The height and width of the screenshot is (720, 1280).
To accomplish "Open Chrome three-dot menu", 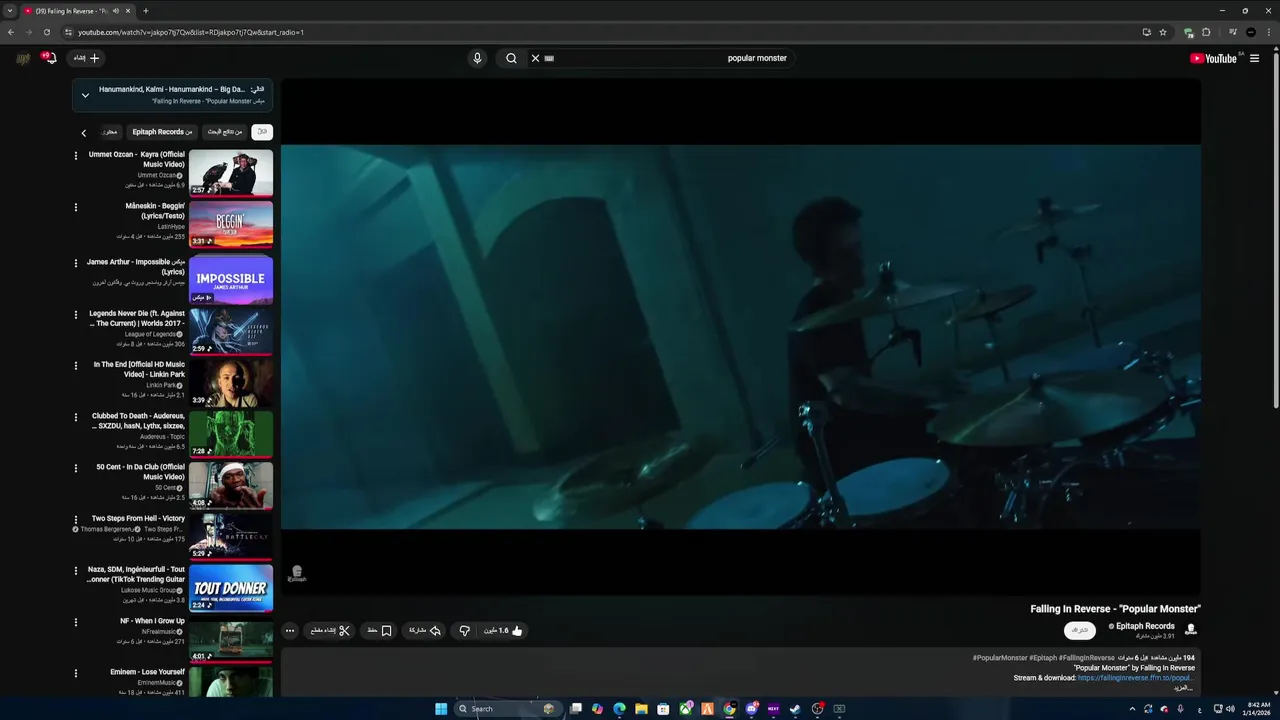I will pyautogui.click(x=1269, y=32).
